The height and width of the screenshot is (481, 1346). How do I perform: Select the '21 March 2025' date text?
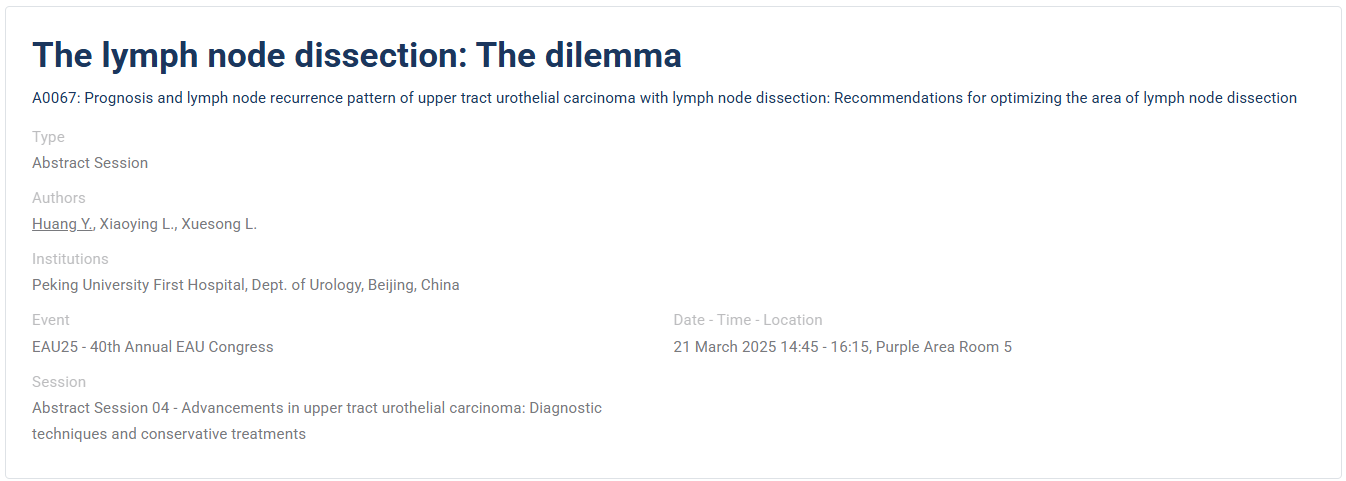pyautogui.click(x=721, y=347)
